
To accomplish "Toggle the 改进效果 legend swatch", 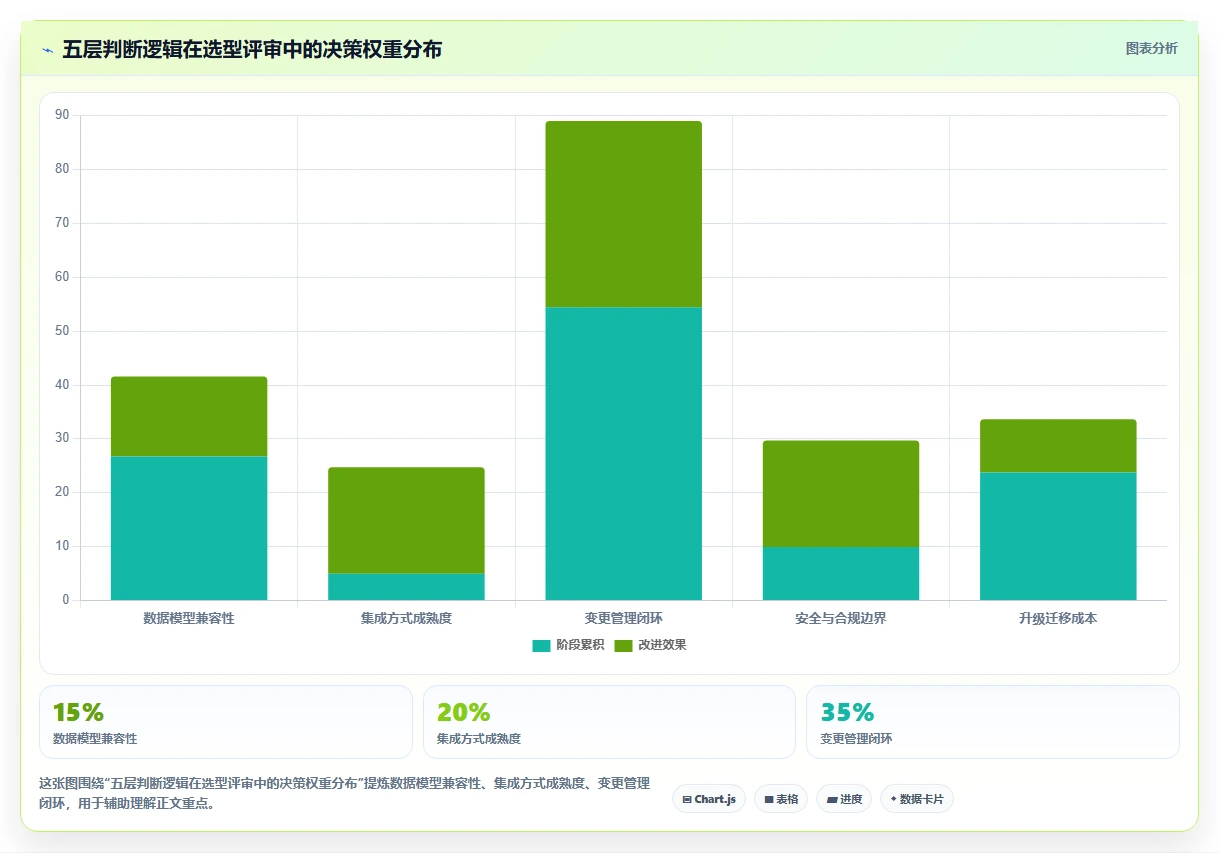I will click(x=623, y=645).
